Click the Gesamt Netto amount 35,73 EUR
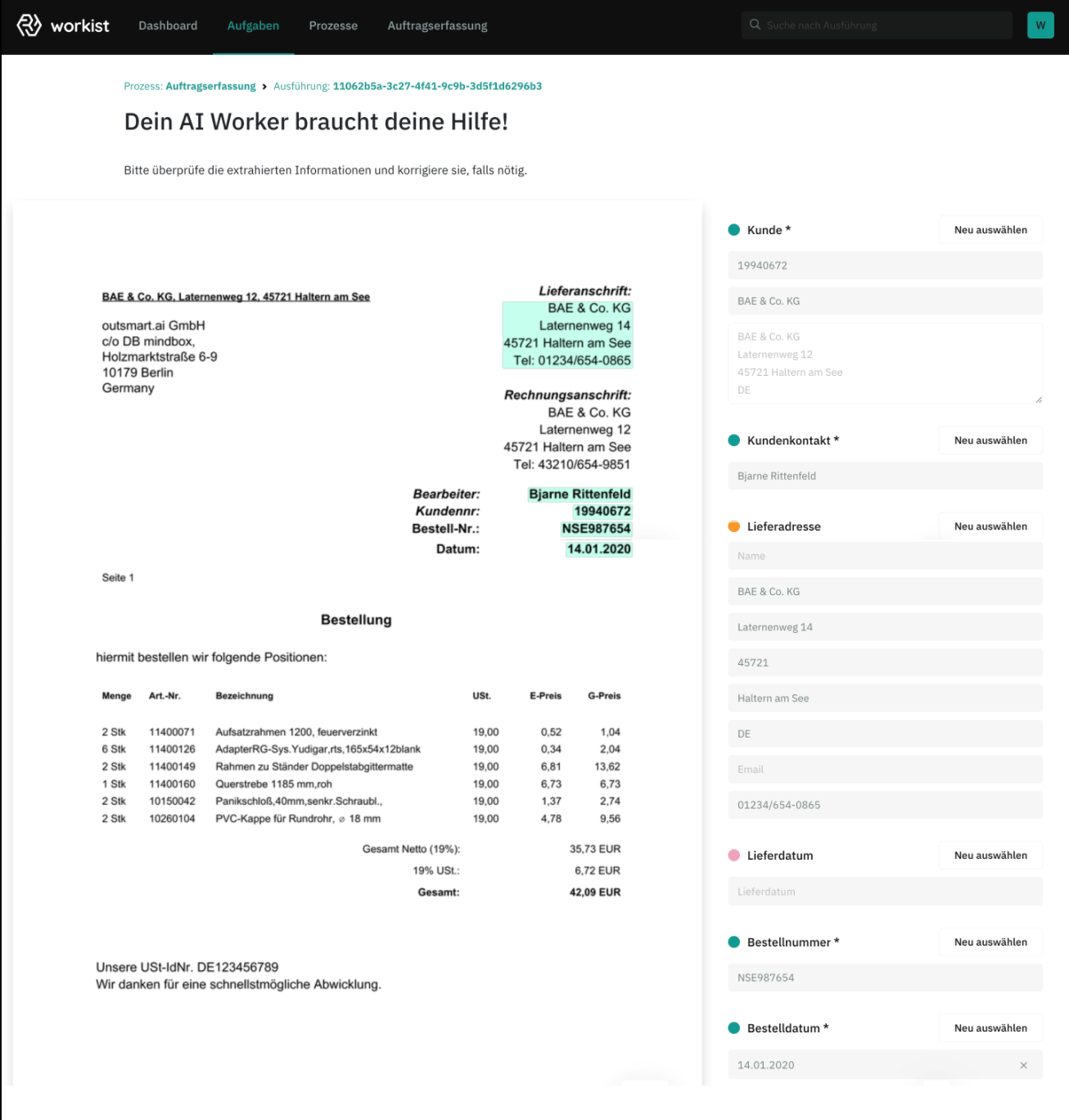 [595, 849]
